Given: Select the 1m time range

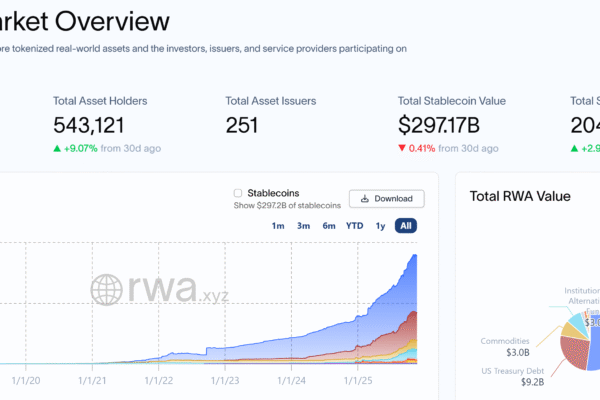Looking at the screenshot, I should click(x=277, y=226).
